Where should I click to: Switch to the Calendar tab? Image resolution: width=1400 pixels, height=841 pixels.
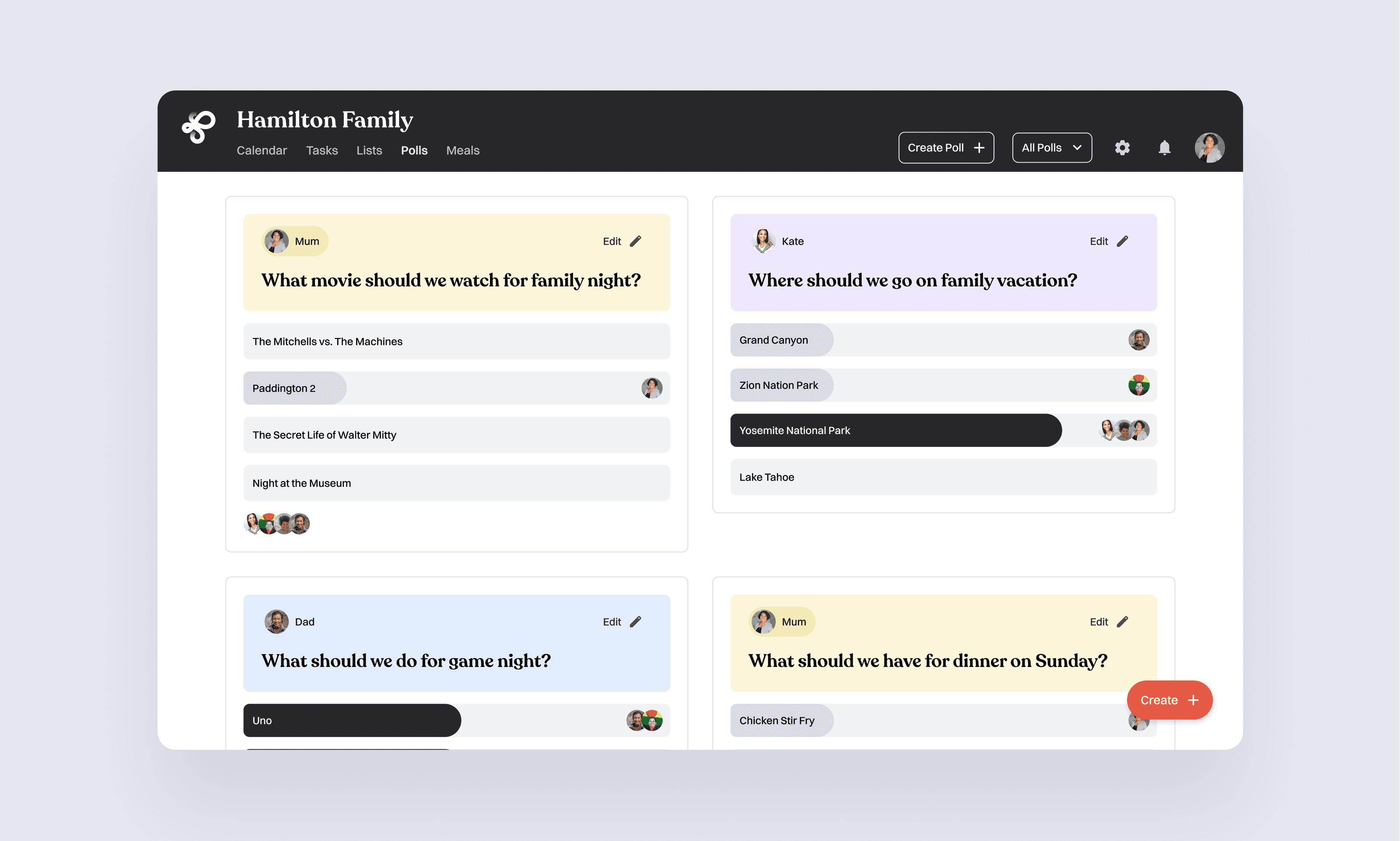point(261,151)
